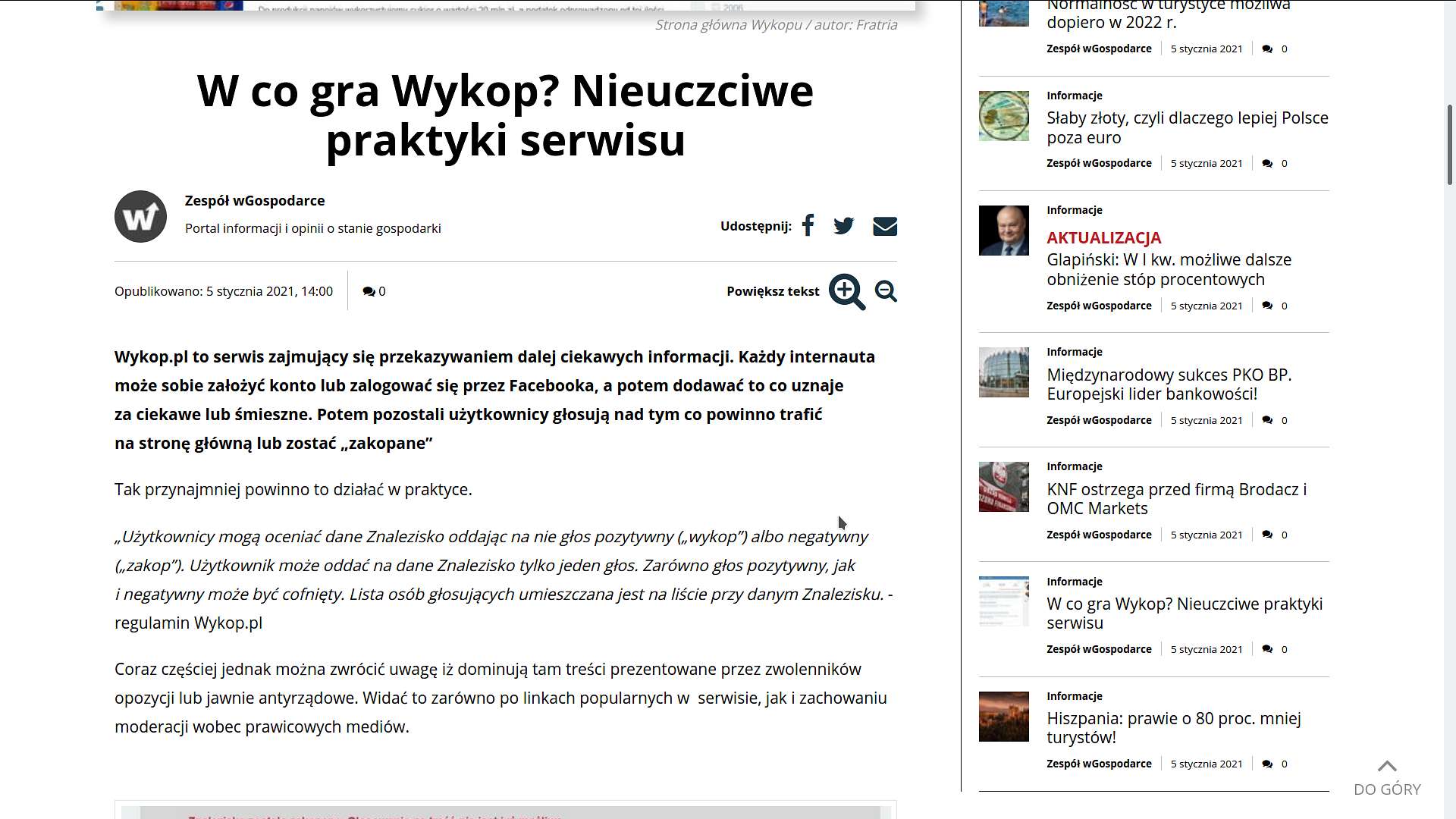1456x819 pixels.
Task: Share the article via email envelope icon
Action: [x=885, y=226]
